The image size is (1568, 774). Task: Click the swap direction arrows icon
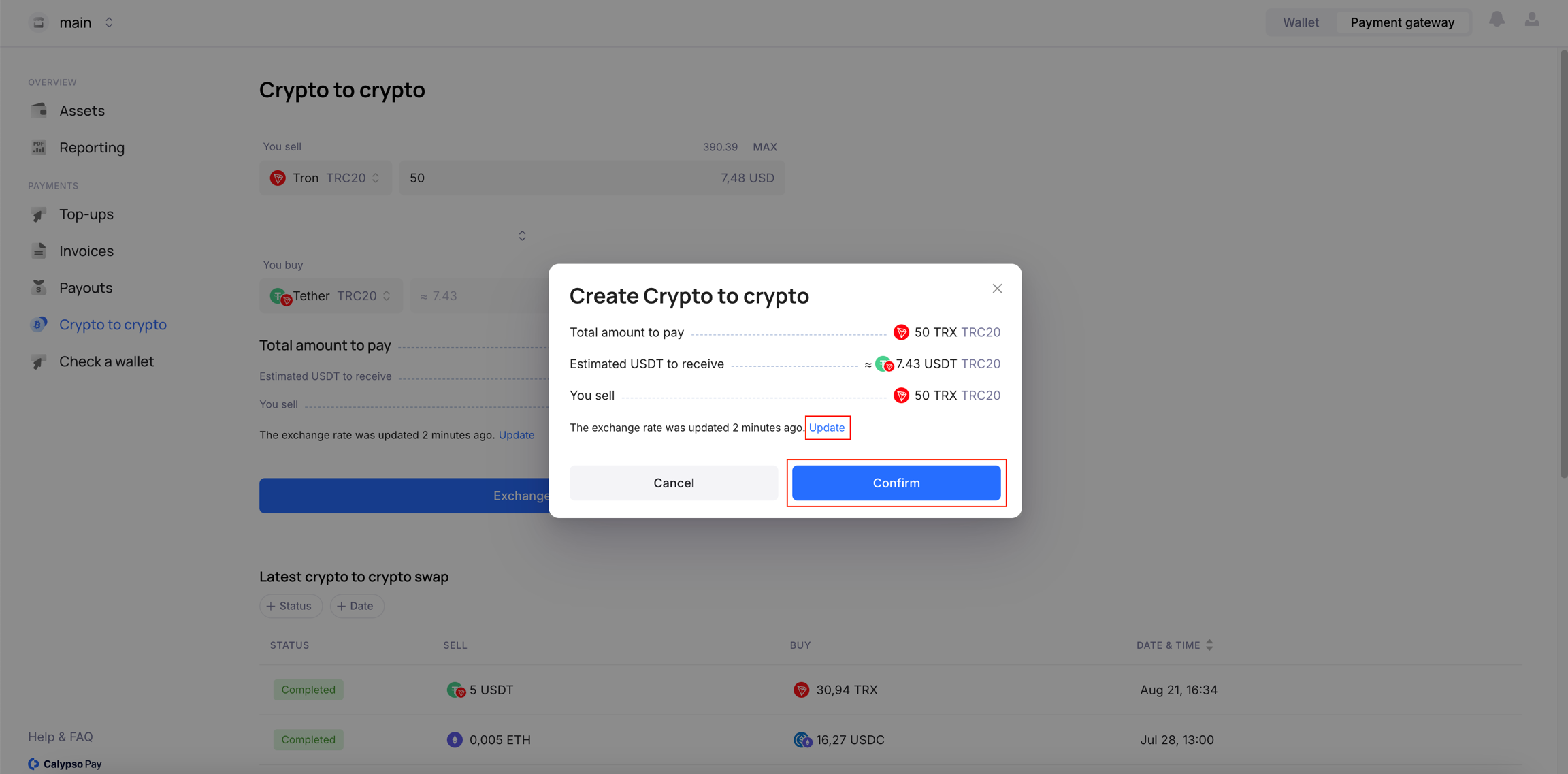point(522,236)
